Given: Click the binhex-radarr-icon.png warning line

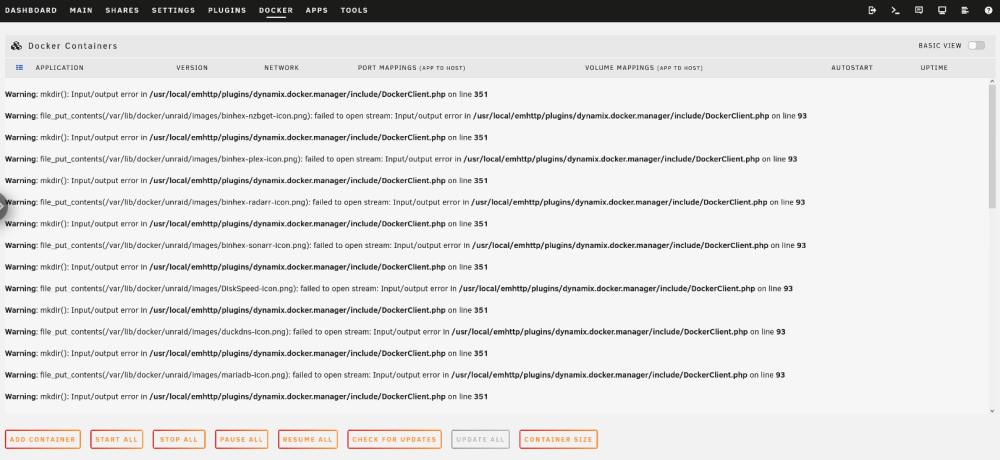Looking at the screenshot, I should [404, 202].
